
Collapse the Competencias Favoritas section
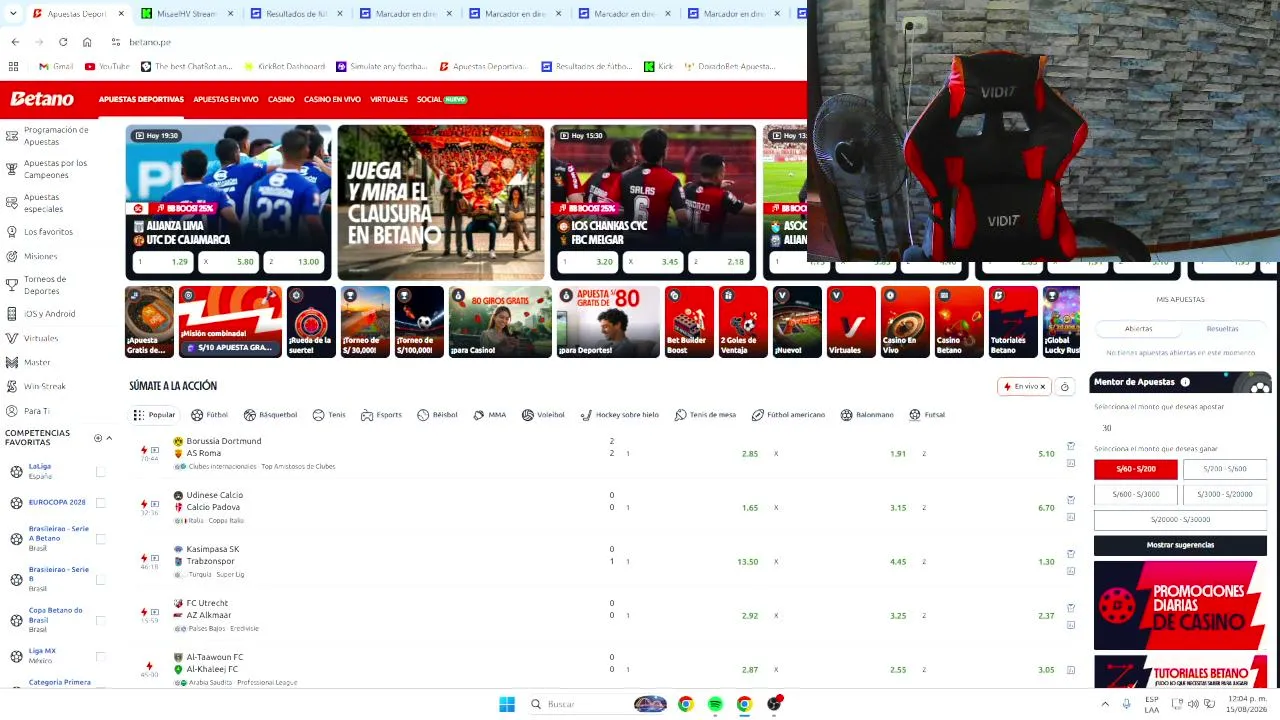(x=109, y=438)
